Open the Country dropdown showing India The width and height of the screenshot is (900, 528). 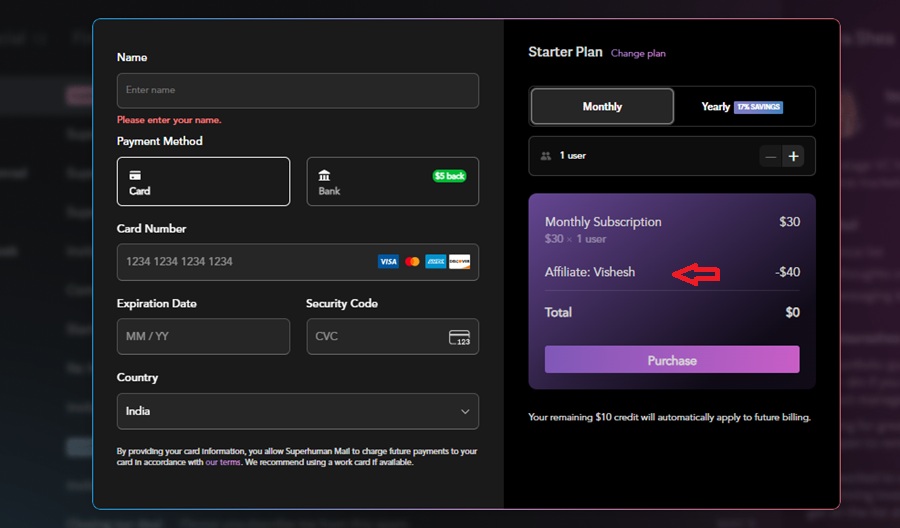coord(297,411)
